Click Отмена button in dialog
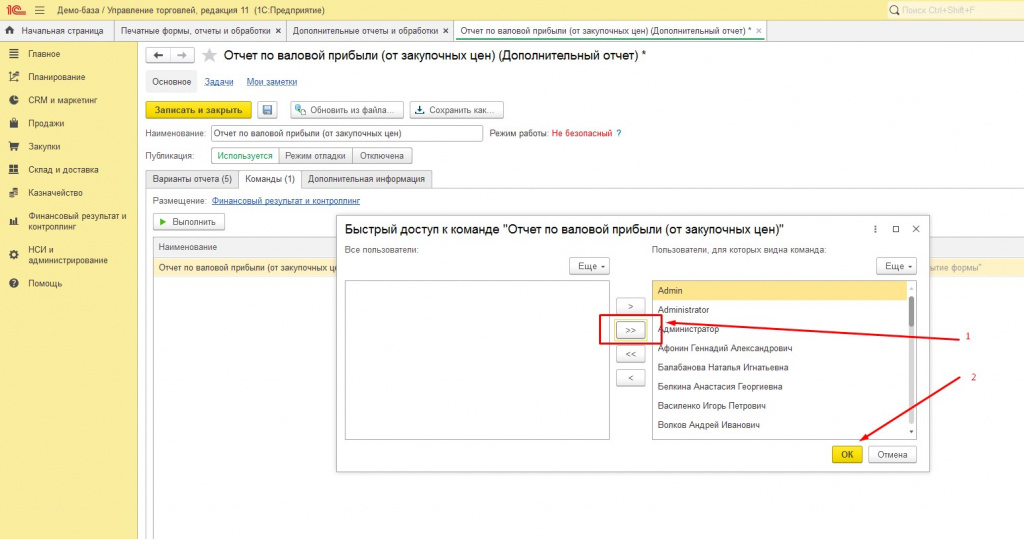 click(892, 454)
